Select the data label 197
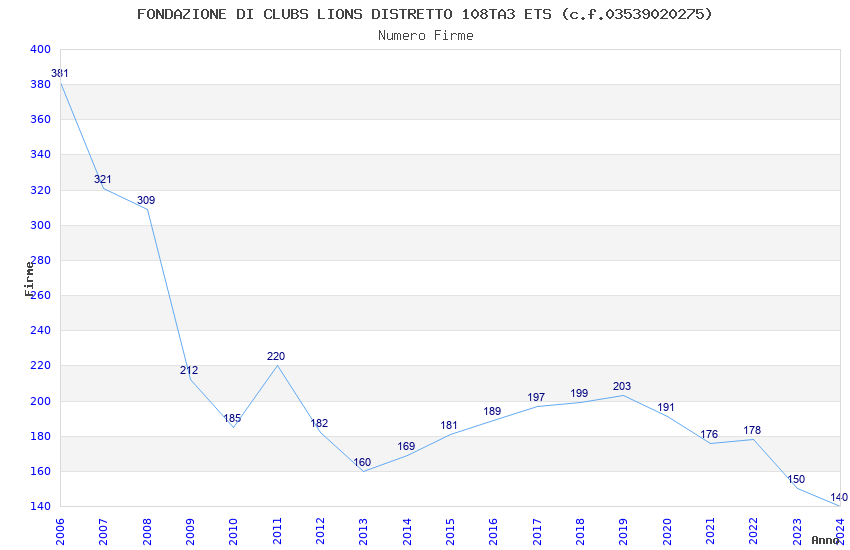This screenshot has width=850, height=550. point(536,397)
